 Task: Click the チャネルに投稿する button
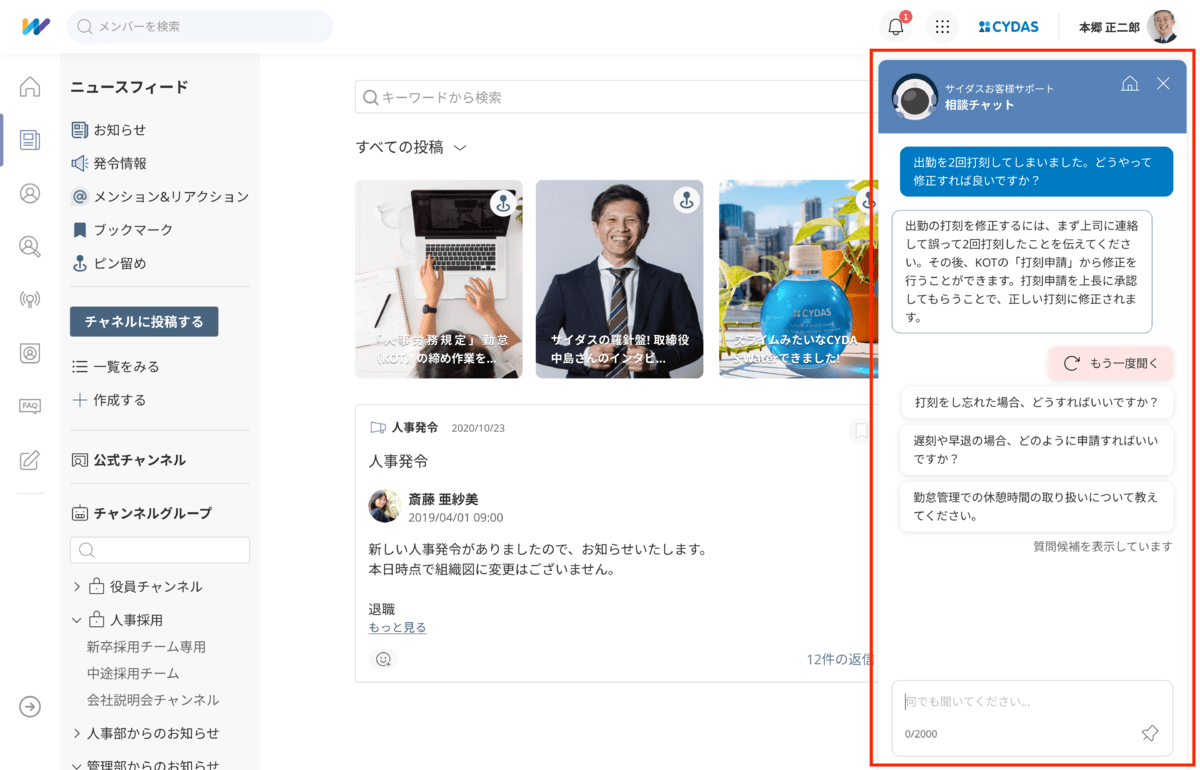coord(143,320)
